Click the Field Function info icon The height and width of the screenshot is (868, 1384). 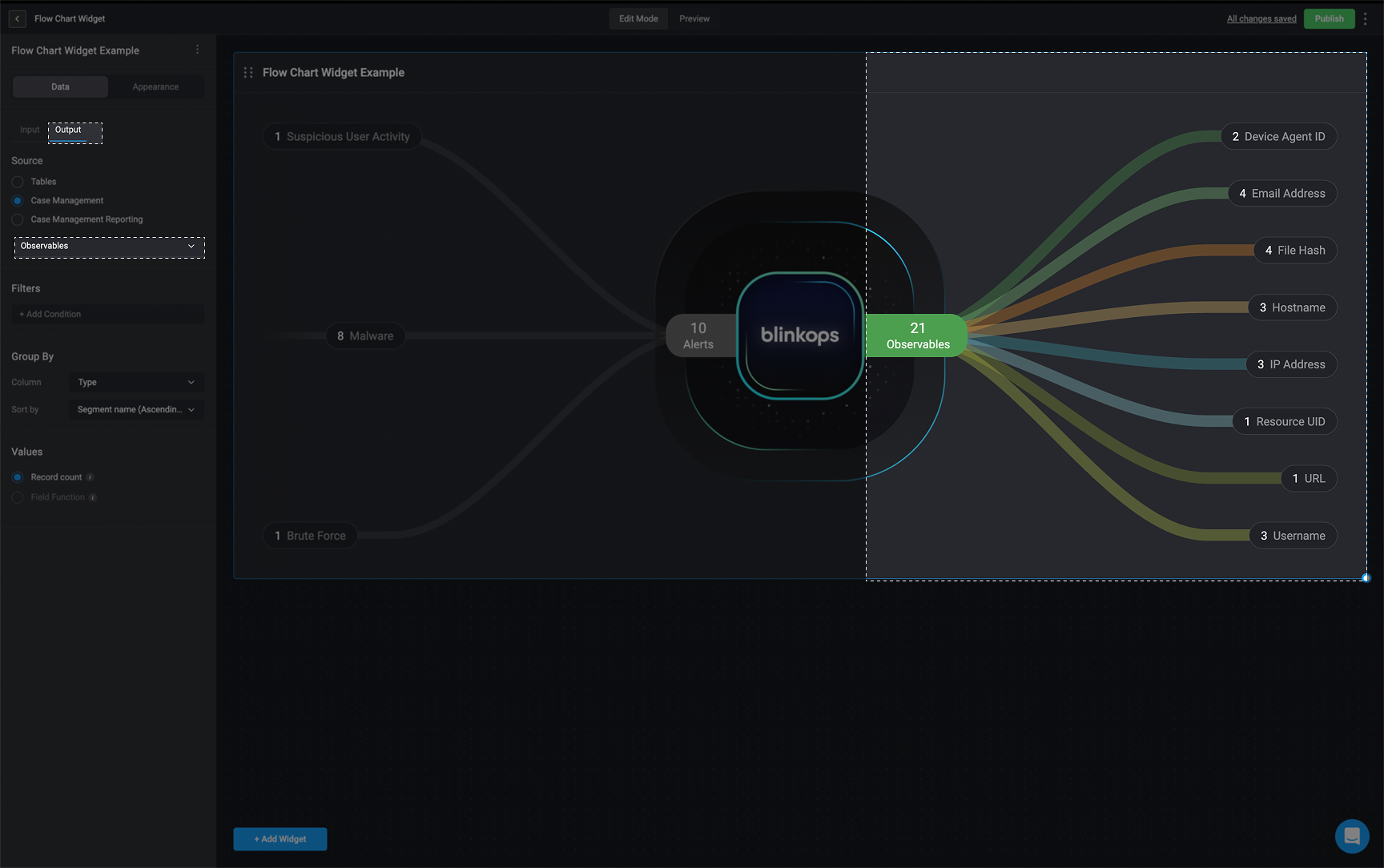[93, 497]
